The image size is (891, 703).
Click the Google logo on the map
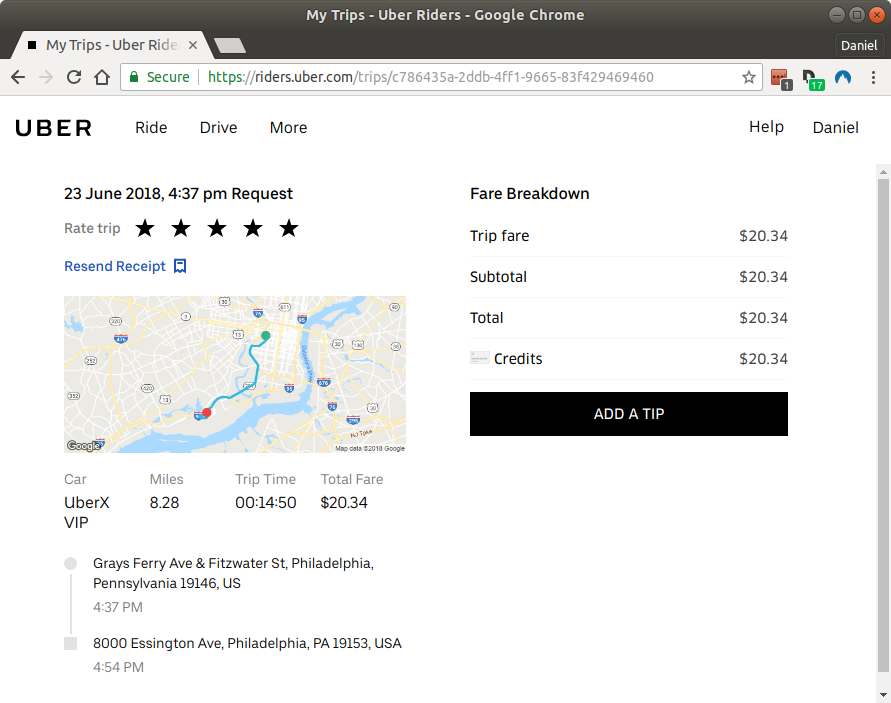pos(84,446)
